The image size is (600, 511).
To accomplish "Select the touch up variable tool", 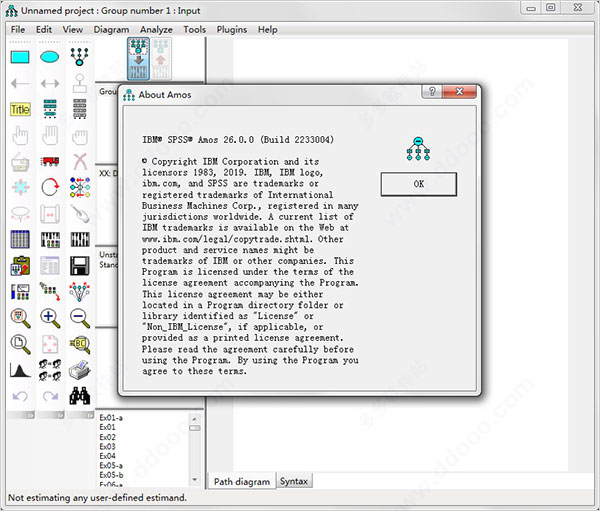I will (80, 214).
